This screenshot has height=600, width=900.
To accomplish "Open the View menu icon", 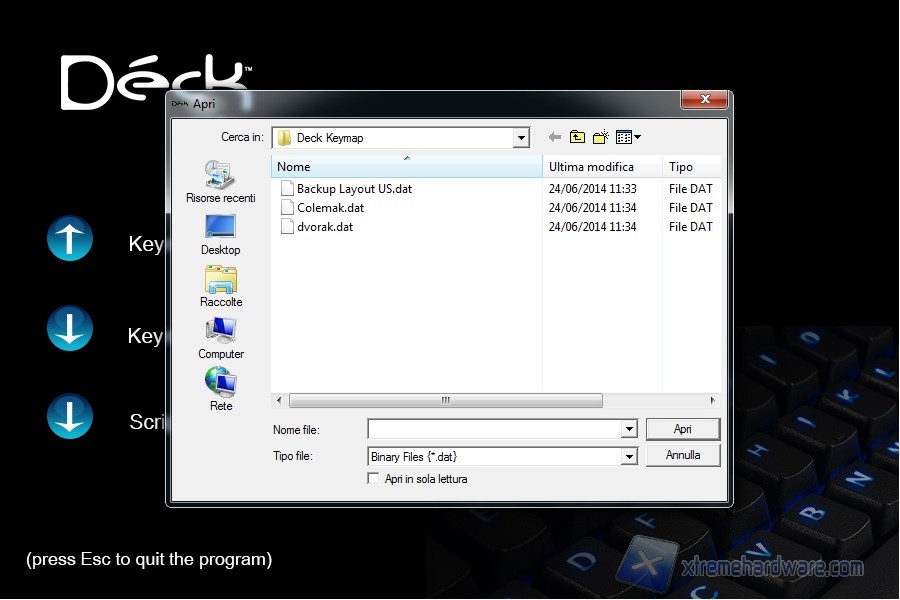I will click(x=628, y=137).
